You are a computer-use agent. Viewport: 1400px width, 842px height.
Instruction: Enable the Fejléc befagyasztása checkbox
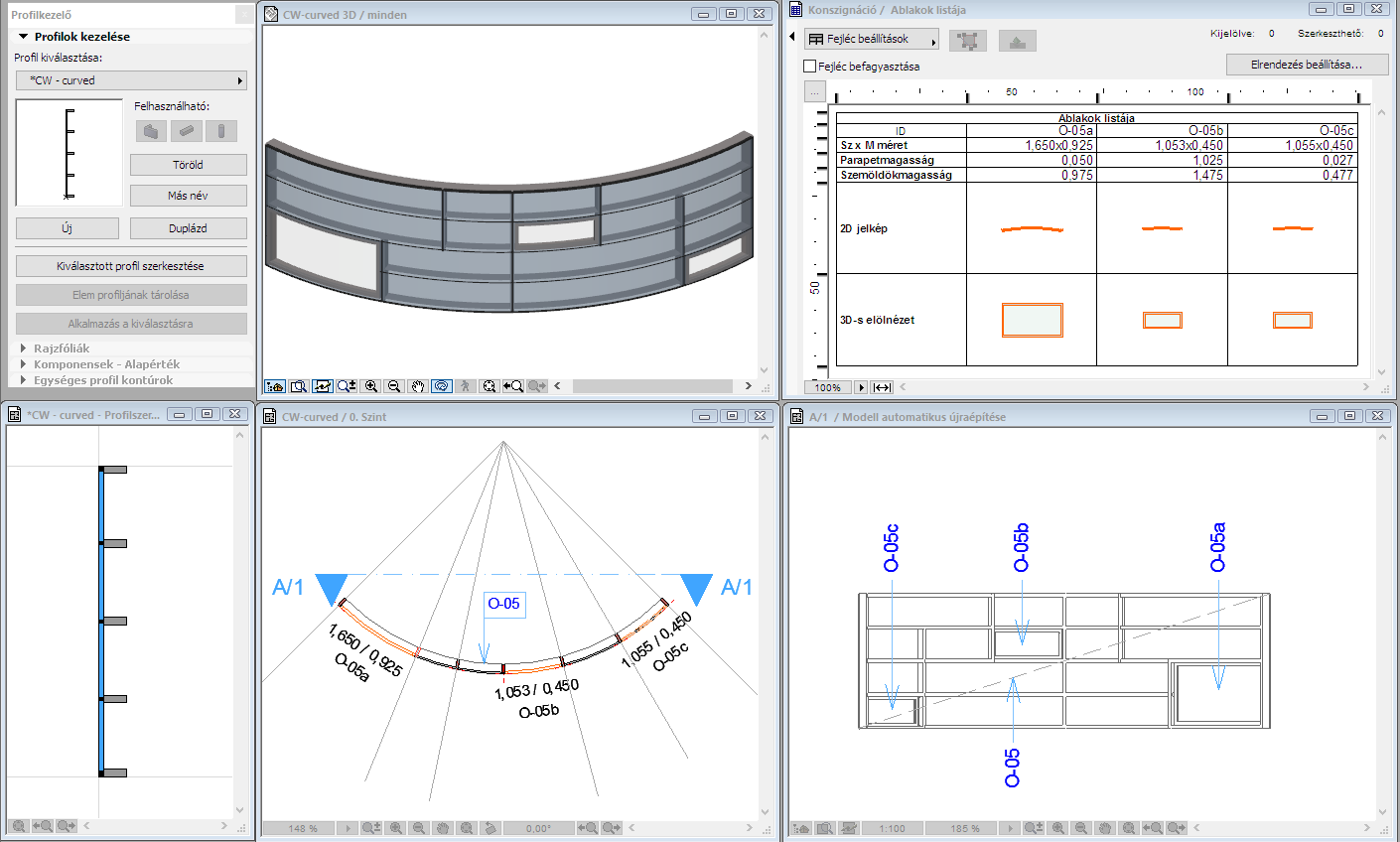point(811,66)
